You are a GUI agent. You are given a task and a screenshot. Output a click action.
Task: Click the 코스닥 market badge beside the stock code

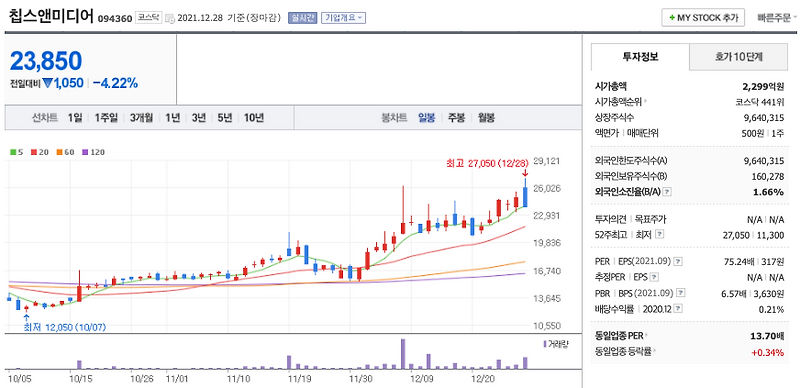[x=148, y=18]
